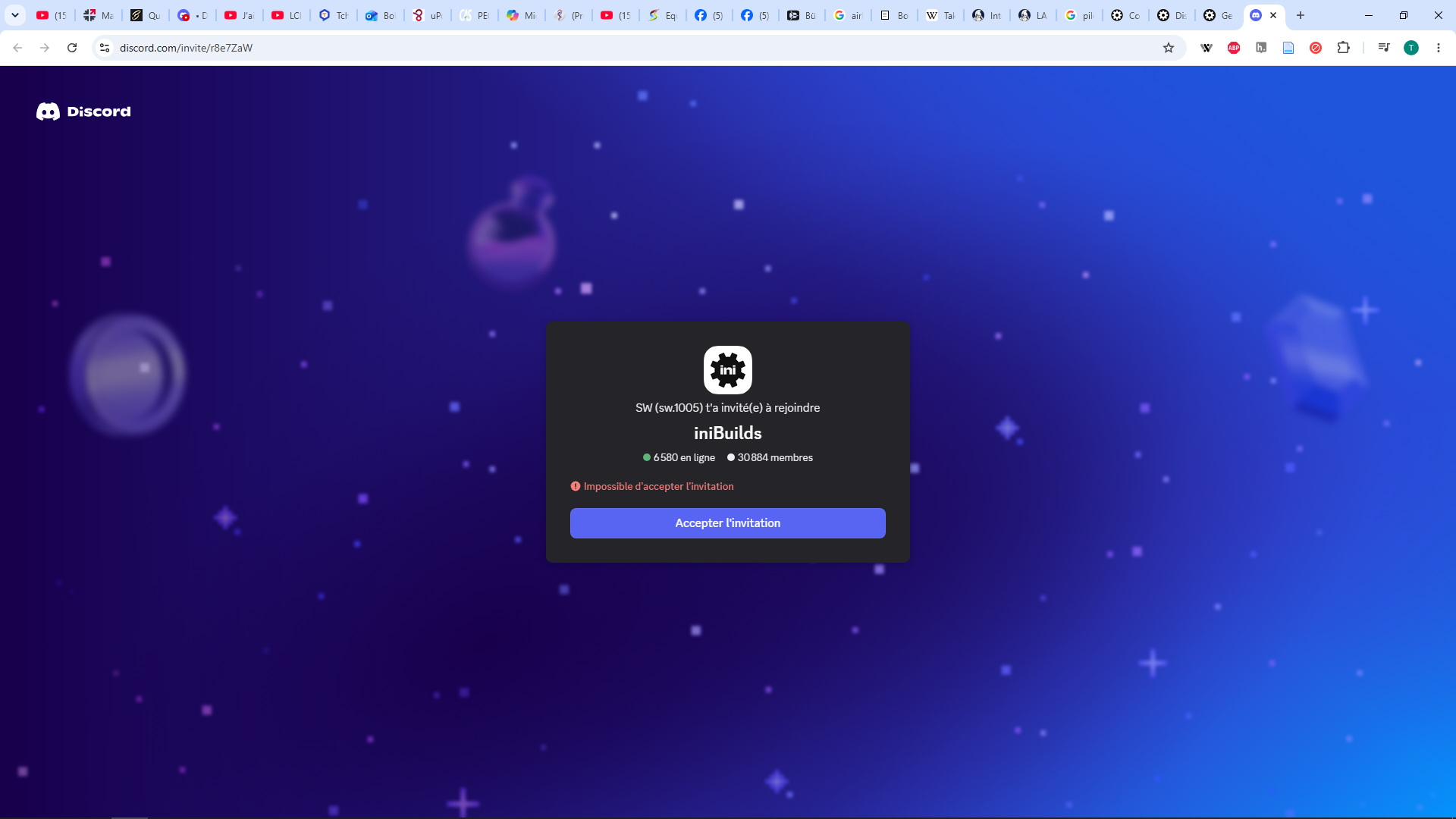This screenshot has width=1456, height=819.
Task: Open a new tab with the plus button
Action: pos(1301,15)
